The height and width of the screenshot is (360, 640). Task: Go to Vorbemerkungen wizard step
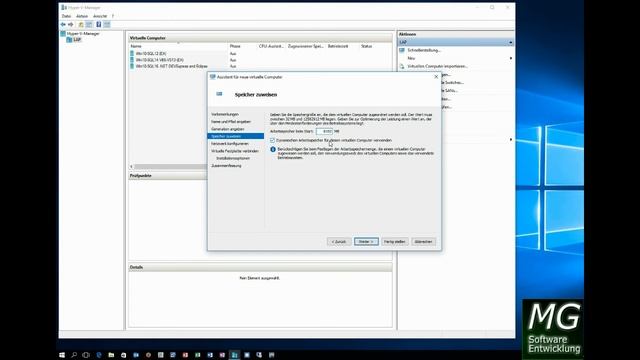tap(225, 114)
